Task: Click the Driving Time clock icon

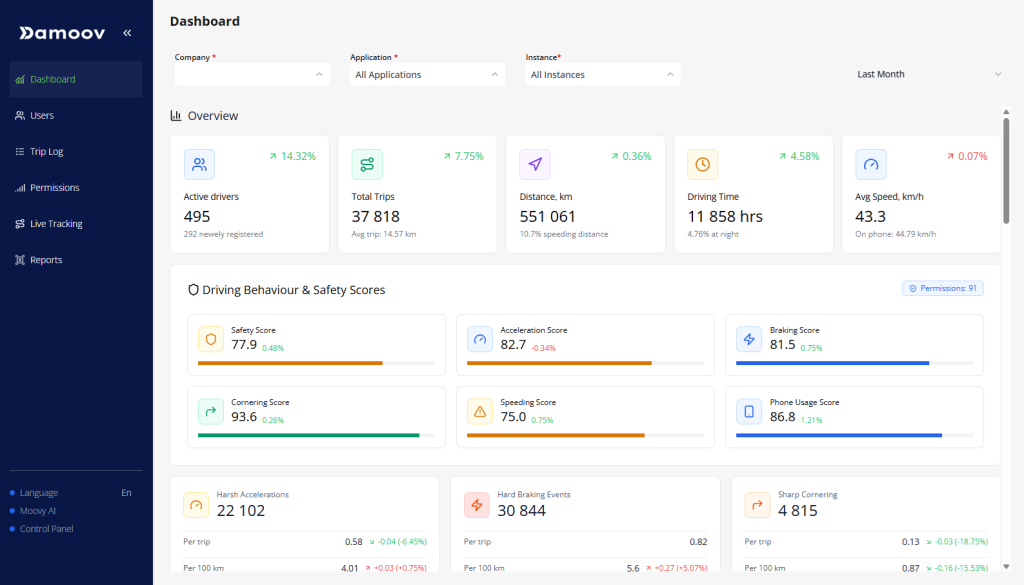Action: tap(703, 164)
